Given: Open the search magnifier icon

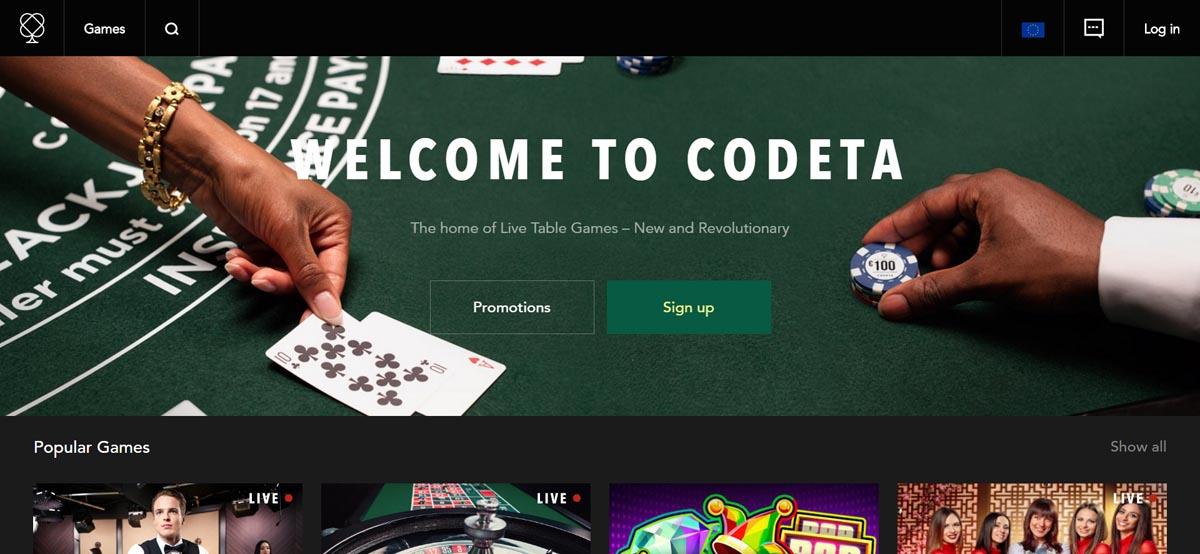Looking at the screenshot, I should (172, 29).
